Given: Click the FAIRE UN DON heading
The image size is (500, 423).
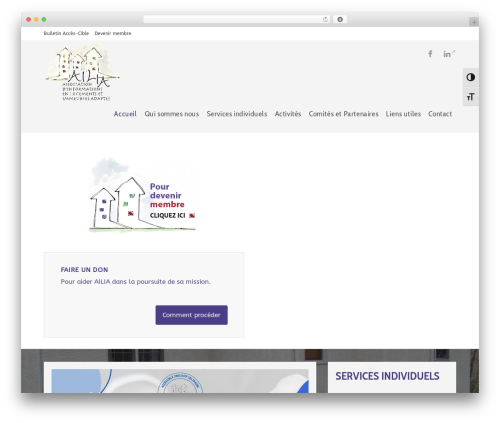Looking at the screenshot, I should click(x=84, y=270).
